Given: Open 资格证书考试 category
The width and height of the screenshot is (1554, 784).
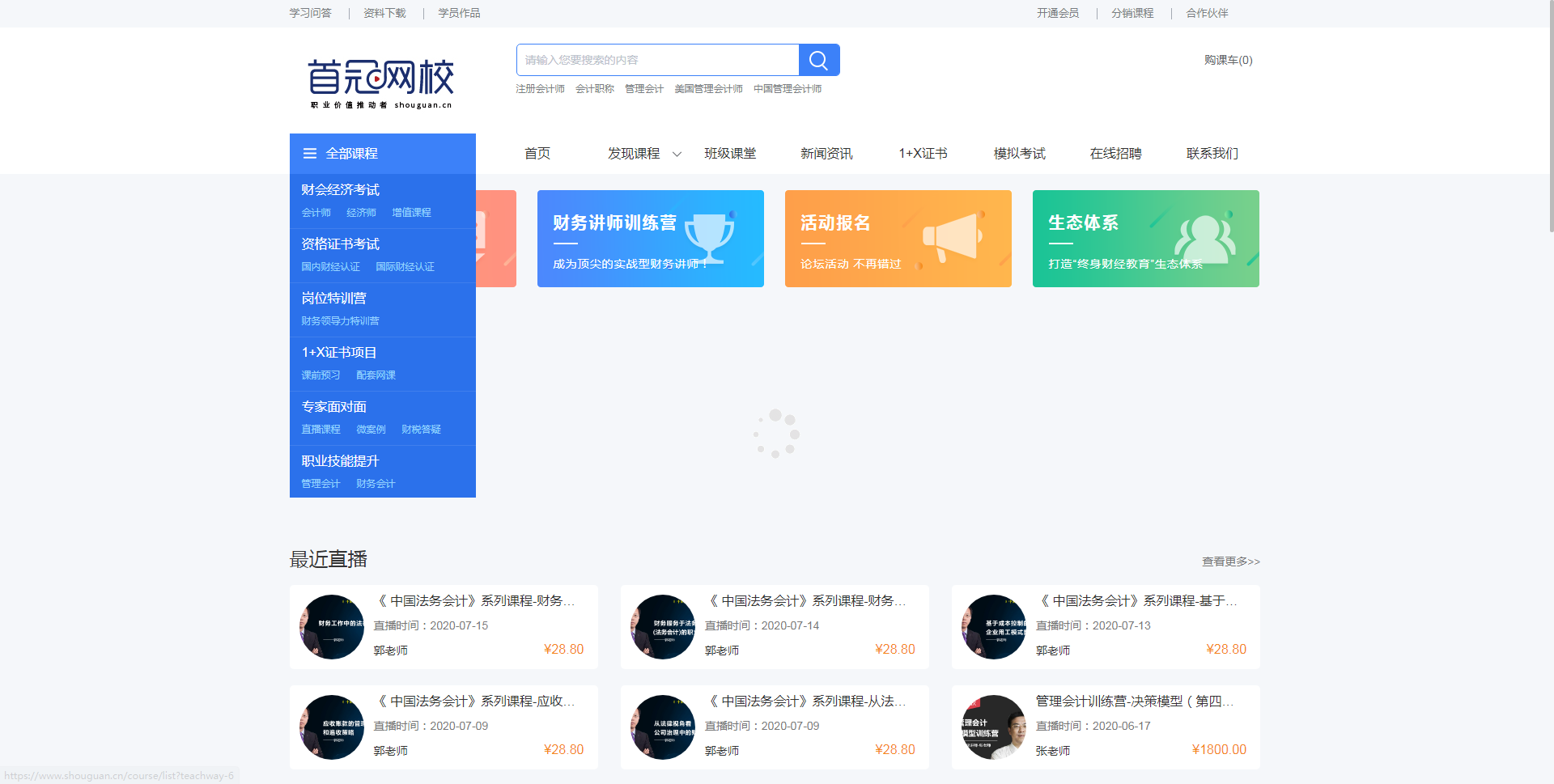Looking at the screenshot, I should (340, 244).
